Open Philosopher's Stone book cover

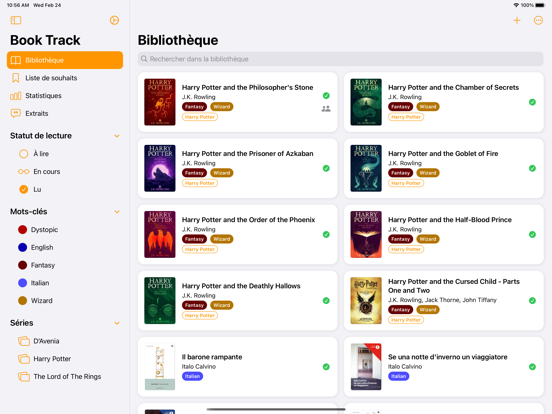pyautogui.click(x=160, y=102)
